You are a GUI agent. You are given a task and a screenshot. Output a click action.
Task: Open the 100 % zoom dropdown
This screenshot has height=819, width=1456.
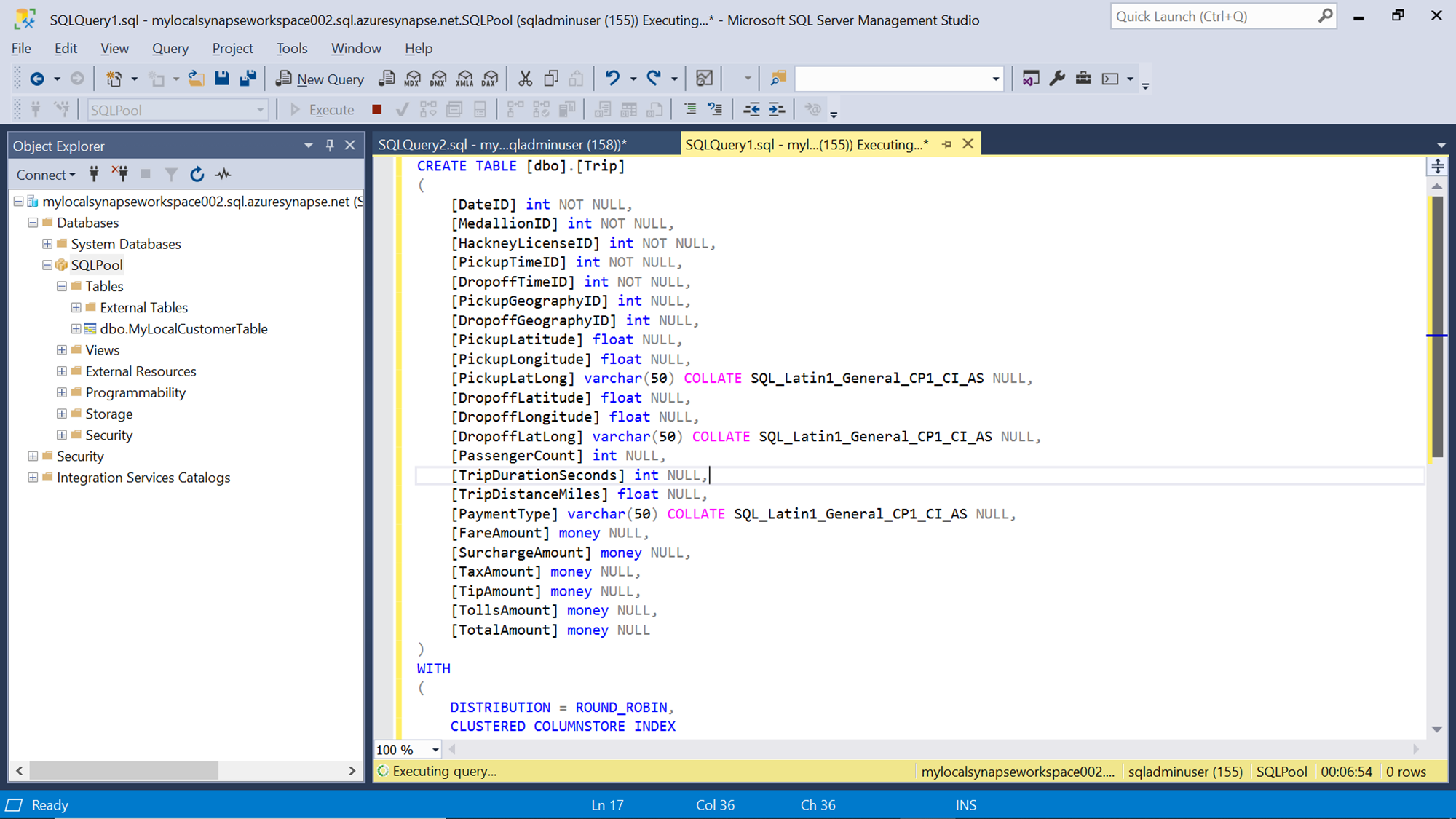coord(435,750)
